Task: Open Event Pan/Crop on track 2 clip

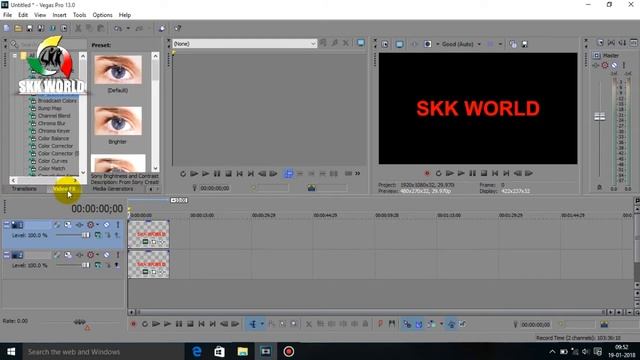Action: [154, 272]
